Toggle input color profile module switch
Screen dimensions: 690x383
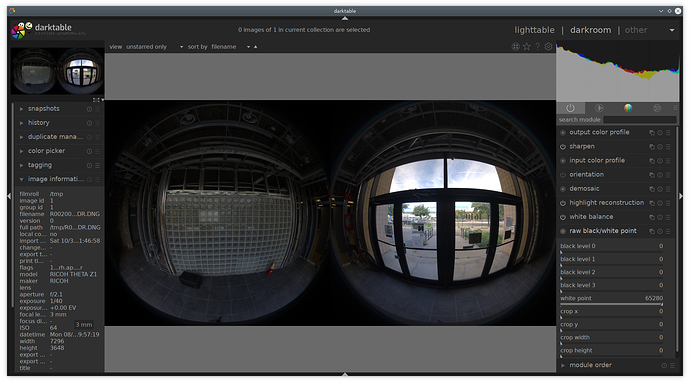pos(563,161)
